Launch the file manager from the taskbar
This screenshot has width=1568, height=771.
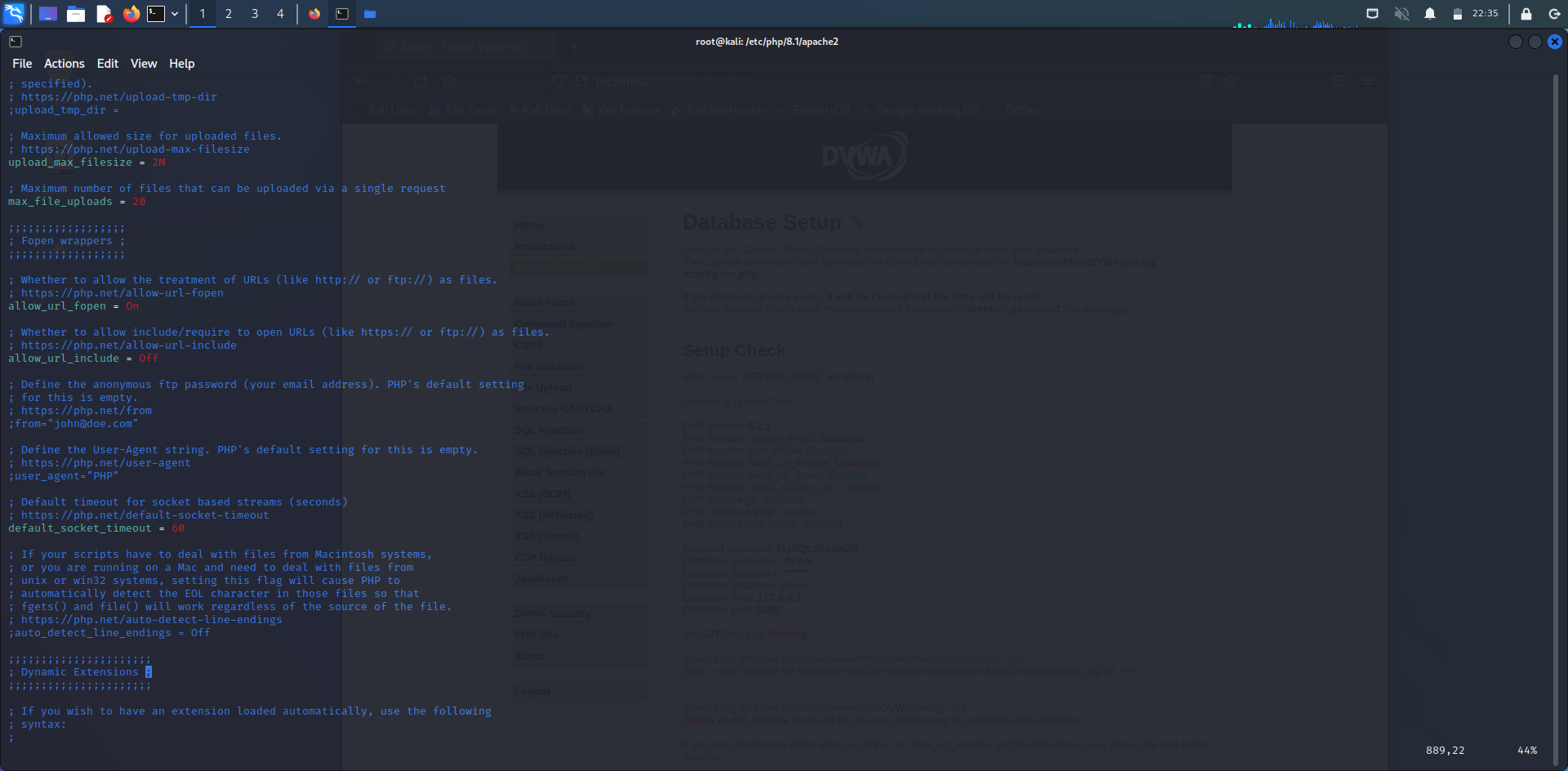[x=76, y=14]
